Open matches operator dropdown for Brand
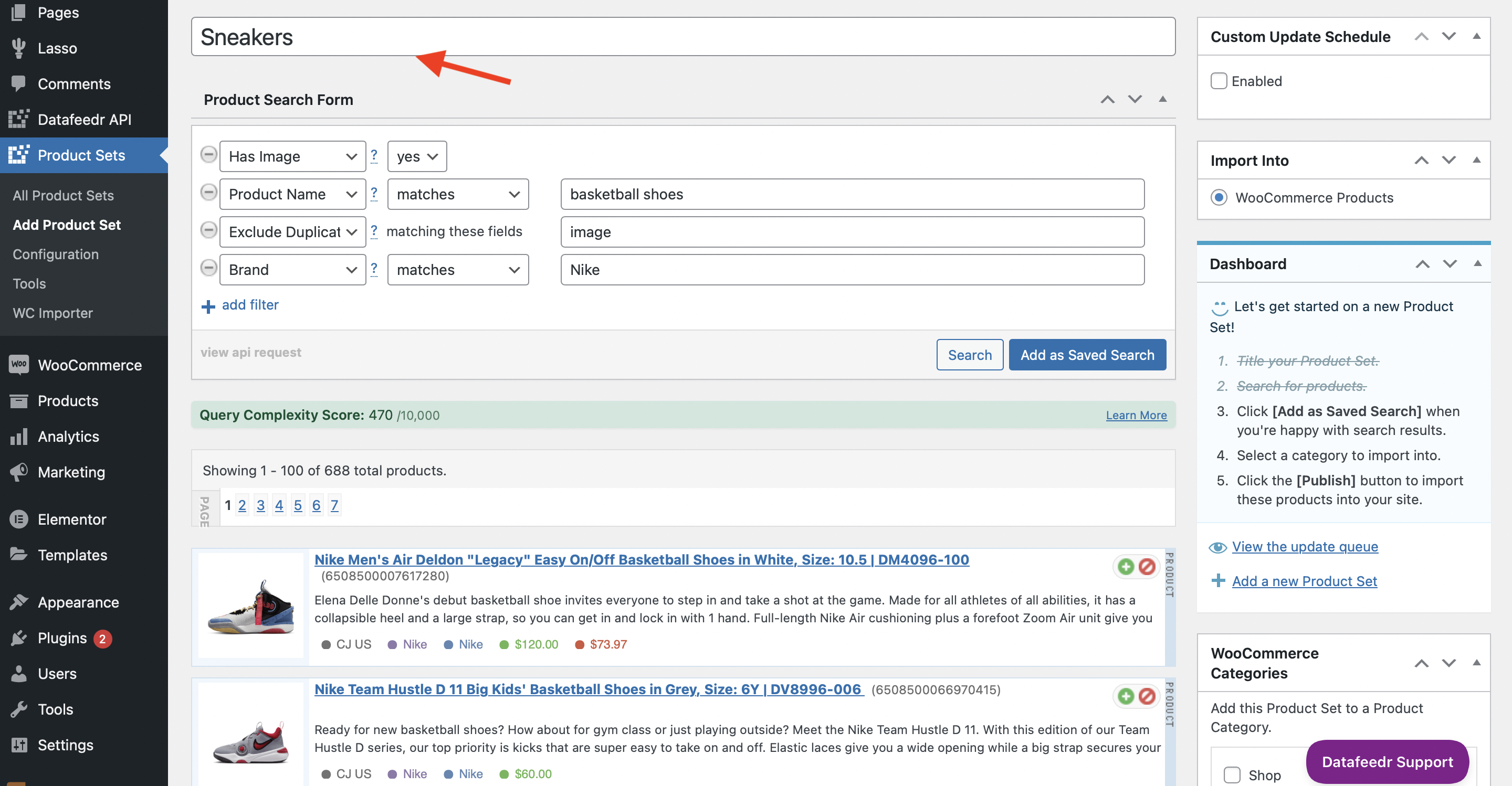 458,269
